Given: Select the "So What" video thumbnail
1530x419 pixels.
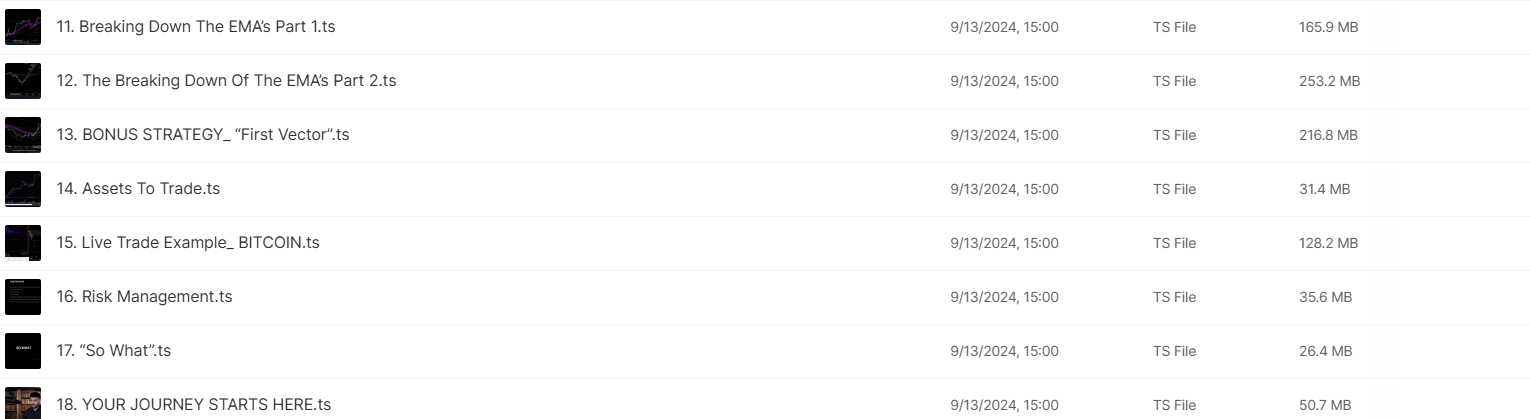Looking at the screenshot, I should click(23, 351).
